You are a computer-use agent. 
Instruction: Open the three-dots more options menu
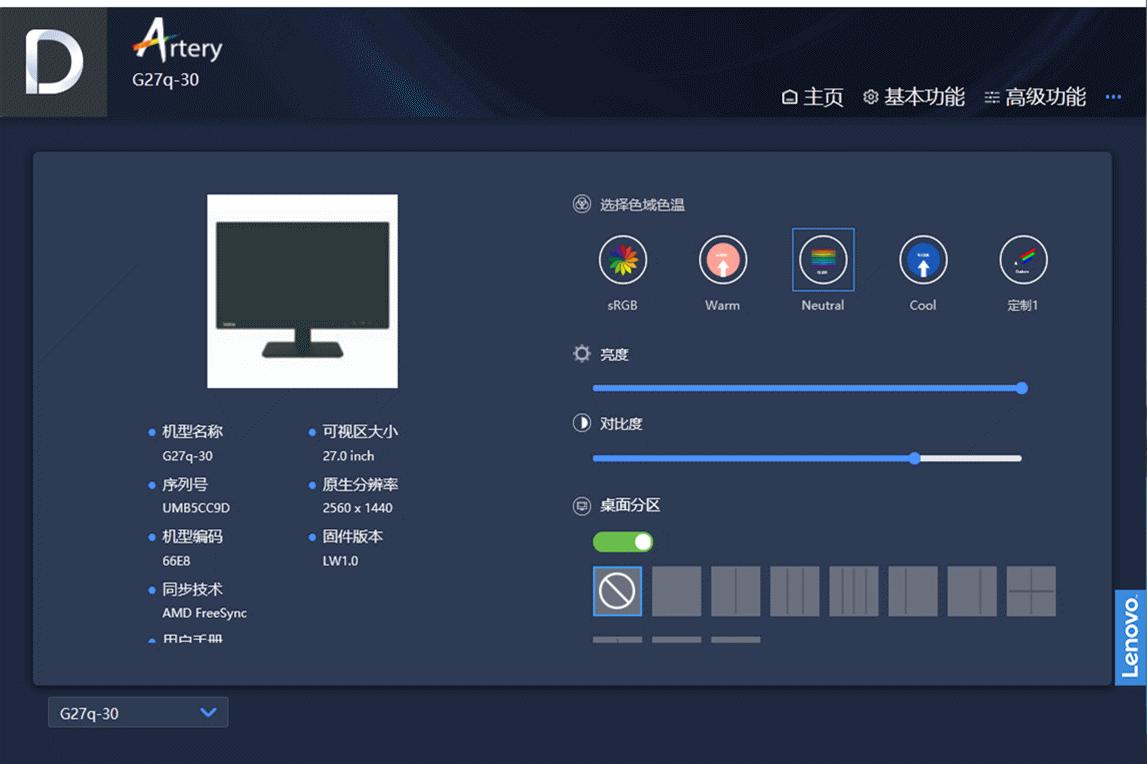click(1113, 97)
